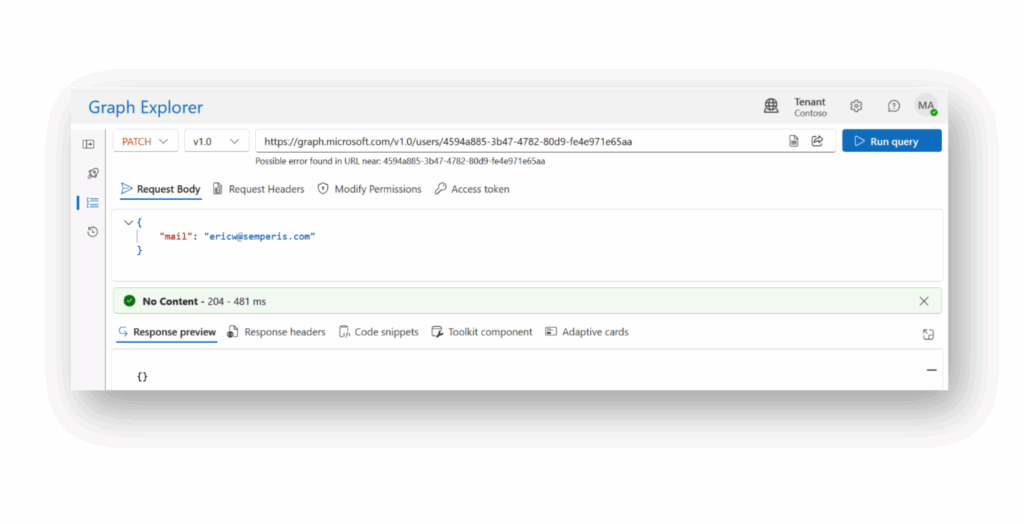Open the v1.0 version dropdown
Viewport: 1024px width, 524px height.
[216, 141]
